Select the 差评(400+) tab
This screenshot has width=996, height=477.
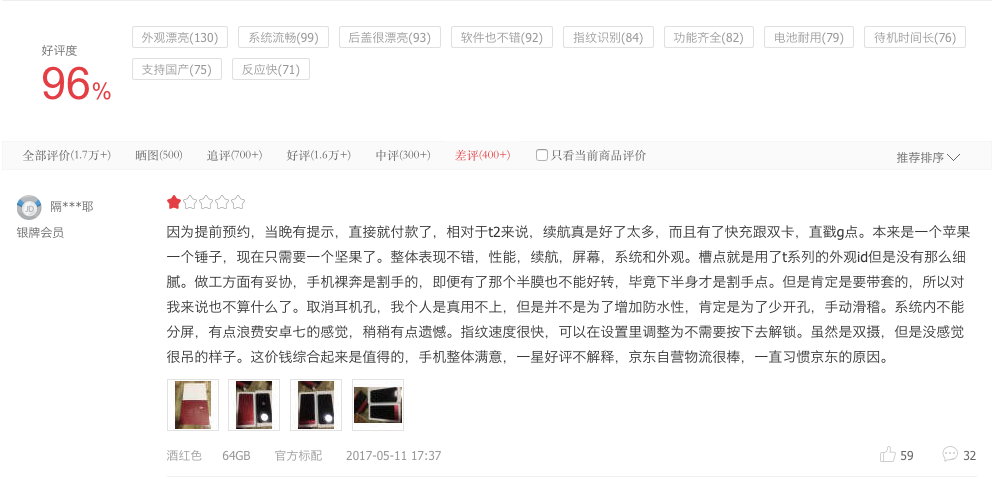coord(482,155)
